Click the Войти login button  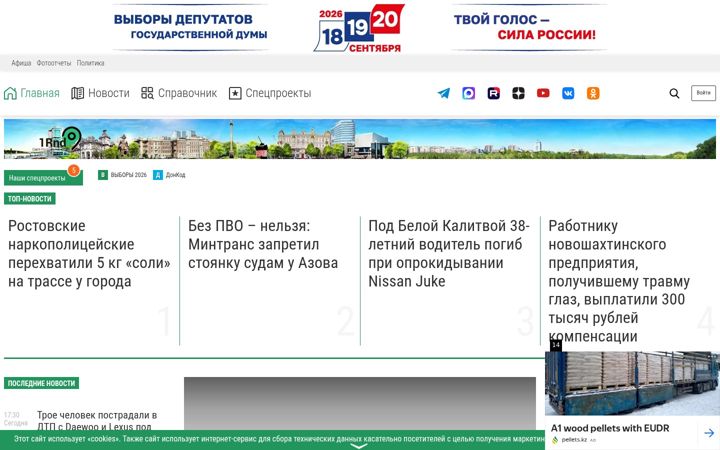pyautogui.click(x=703, y=93)
